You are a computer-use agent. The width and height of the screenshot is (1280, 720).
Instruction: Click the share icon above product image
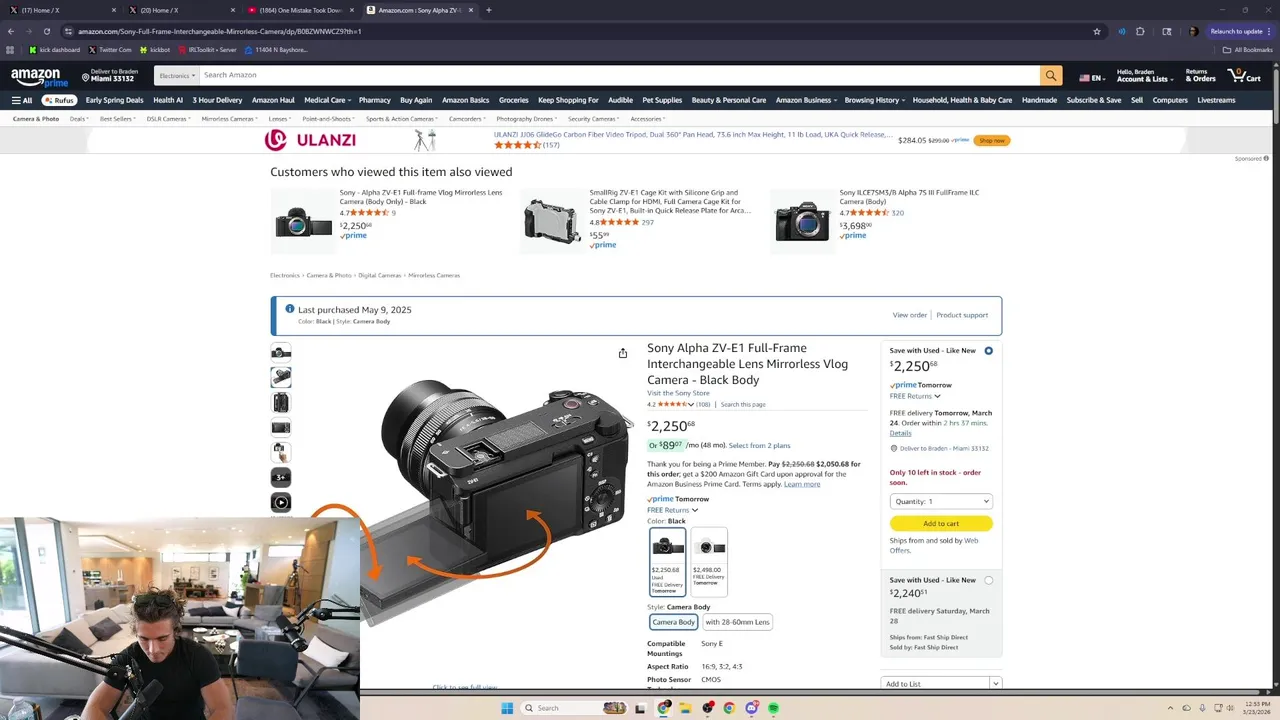click(622, 353)
